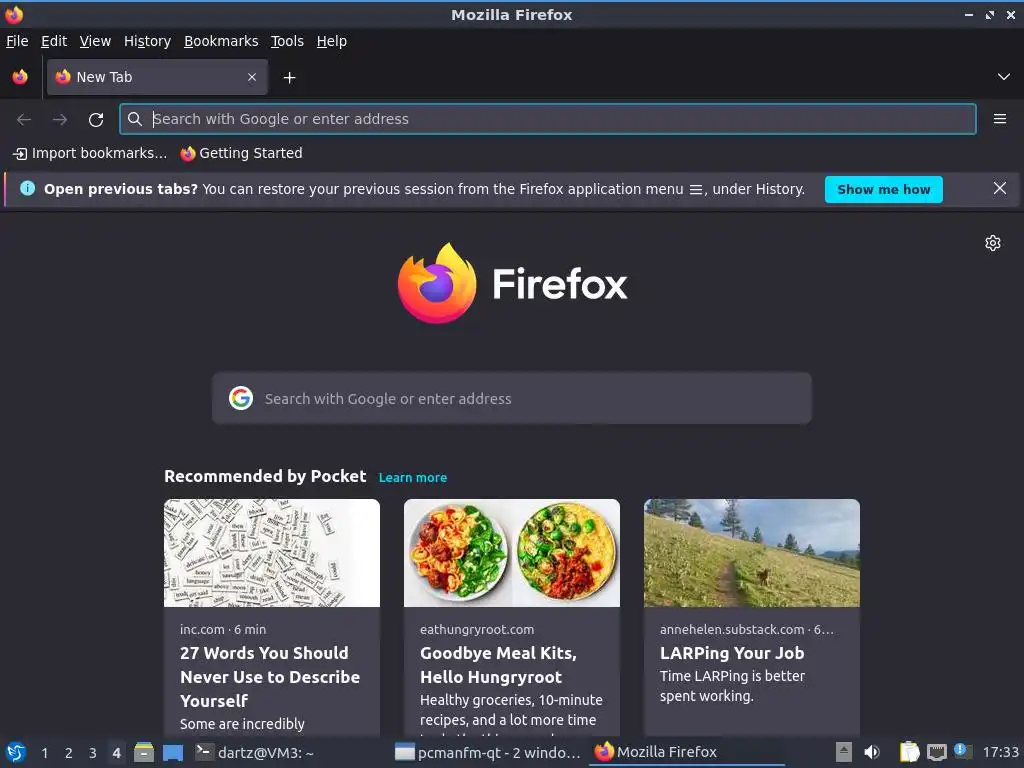The image size is (1024, 768).
Task: Follow the Pocket Learn more link
Action: point(413,477)
